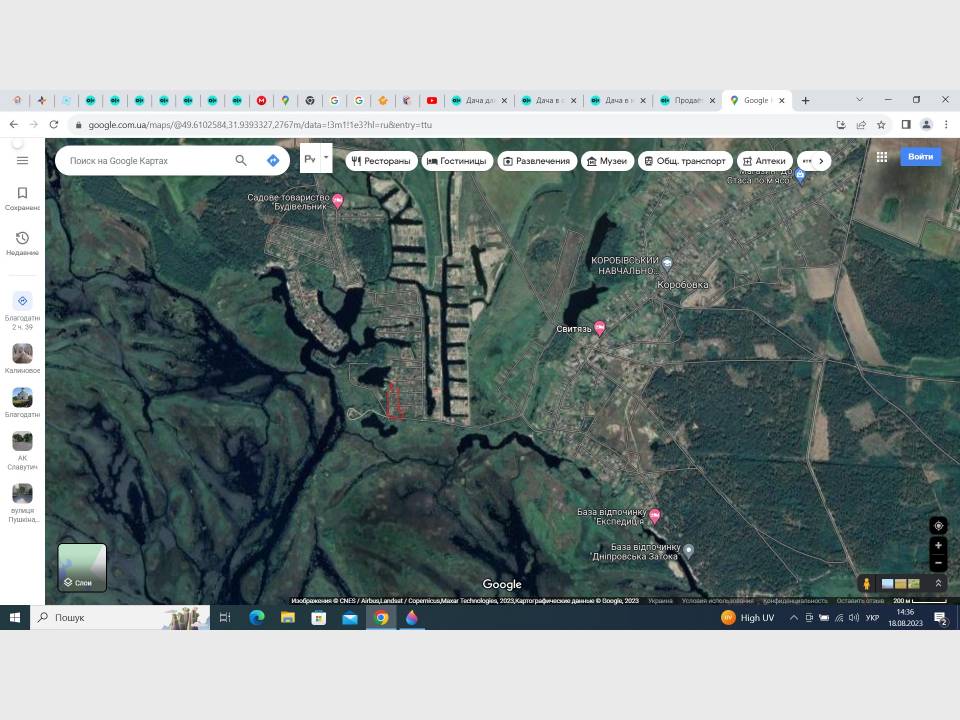Bookmark this page with star icon
This screenshot has height=720, width=960.
point(881,124)
